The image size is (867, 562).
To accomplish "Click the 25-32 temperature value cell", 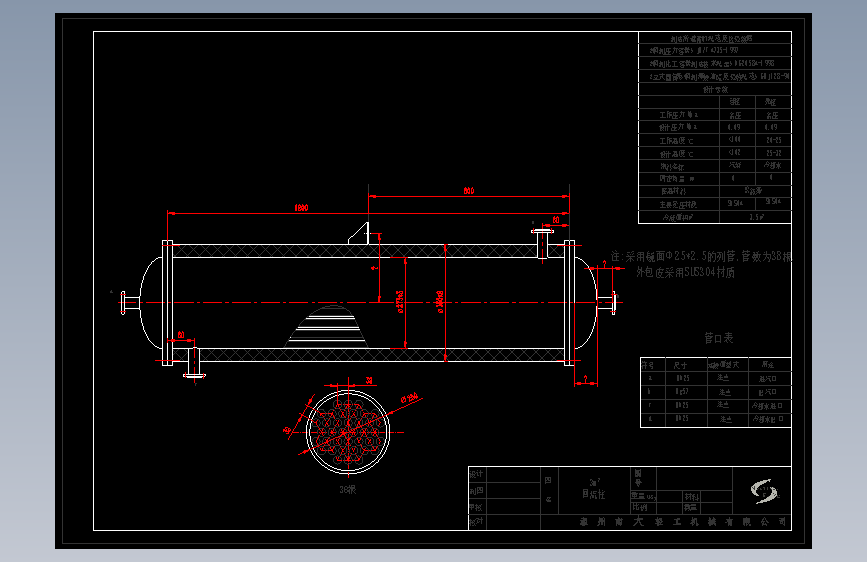I will 774,153.
